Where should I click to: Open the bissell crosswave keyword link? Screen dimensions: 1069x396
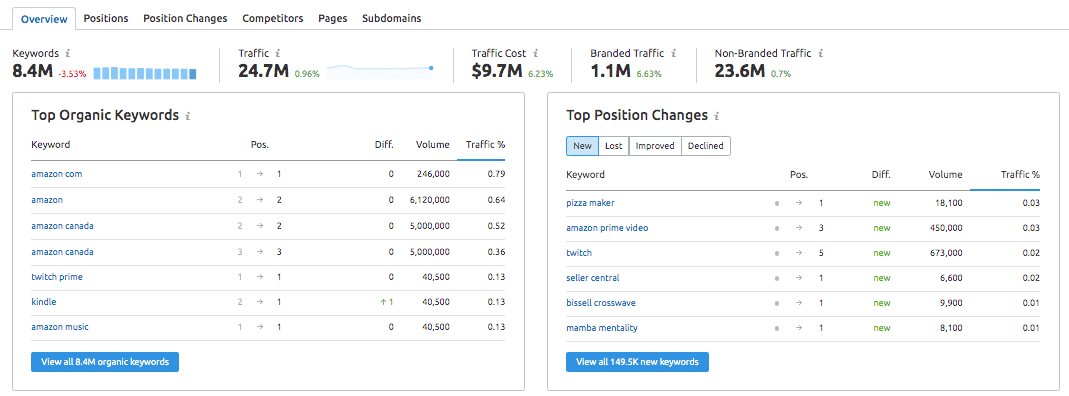601,303
